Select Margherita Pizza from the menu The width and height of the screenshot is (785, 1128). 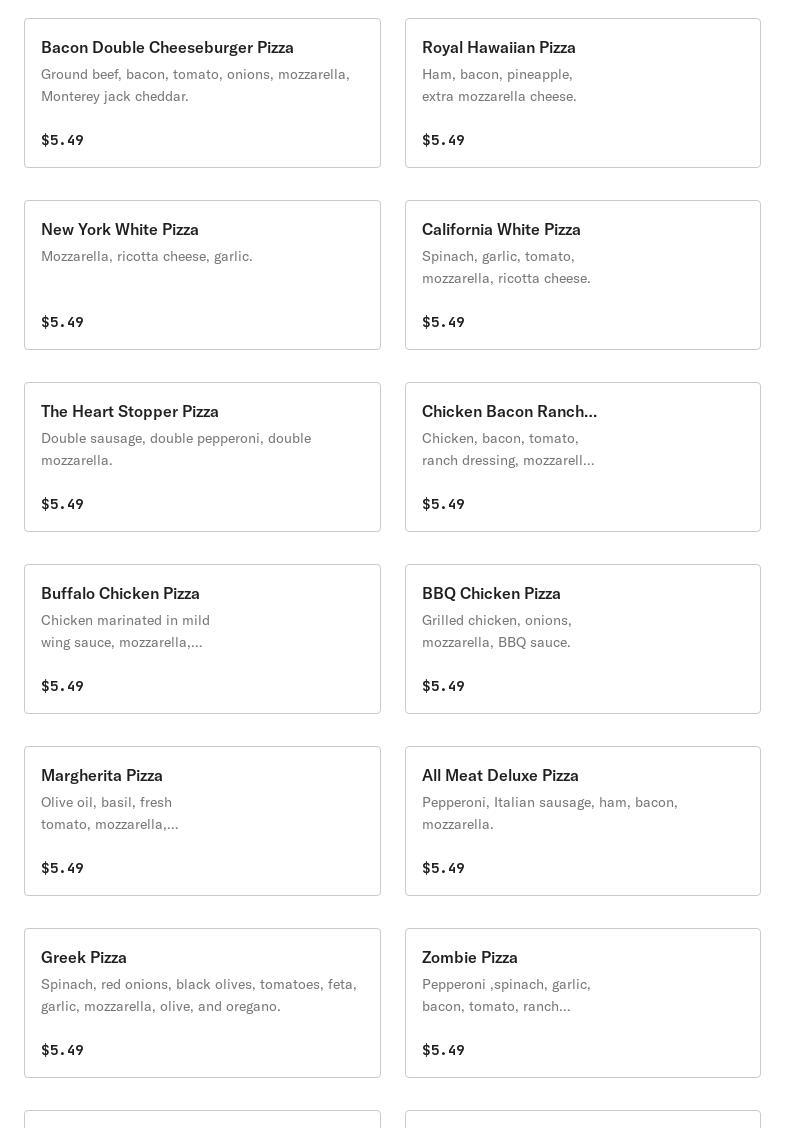(x=202, y=821)
